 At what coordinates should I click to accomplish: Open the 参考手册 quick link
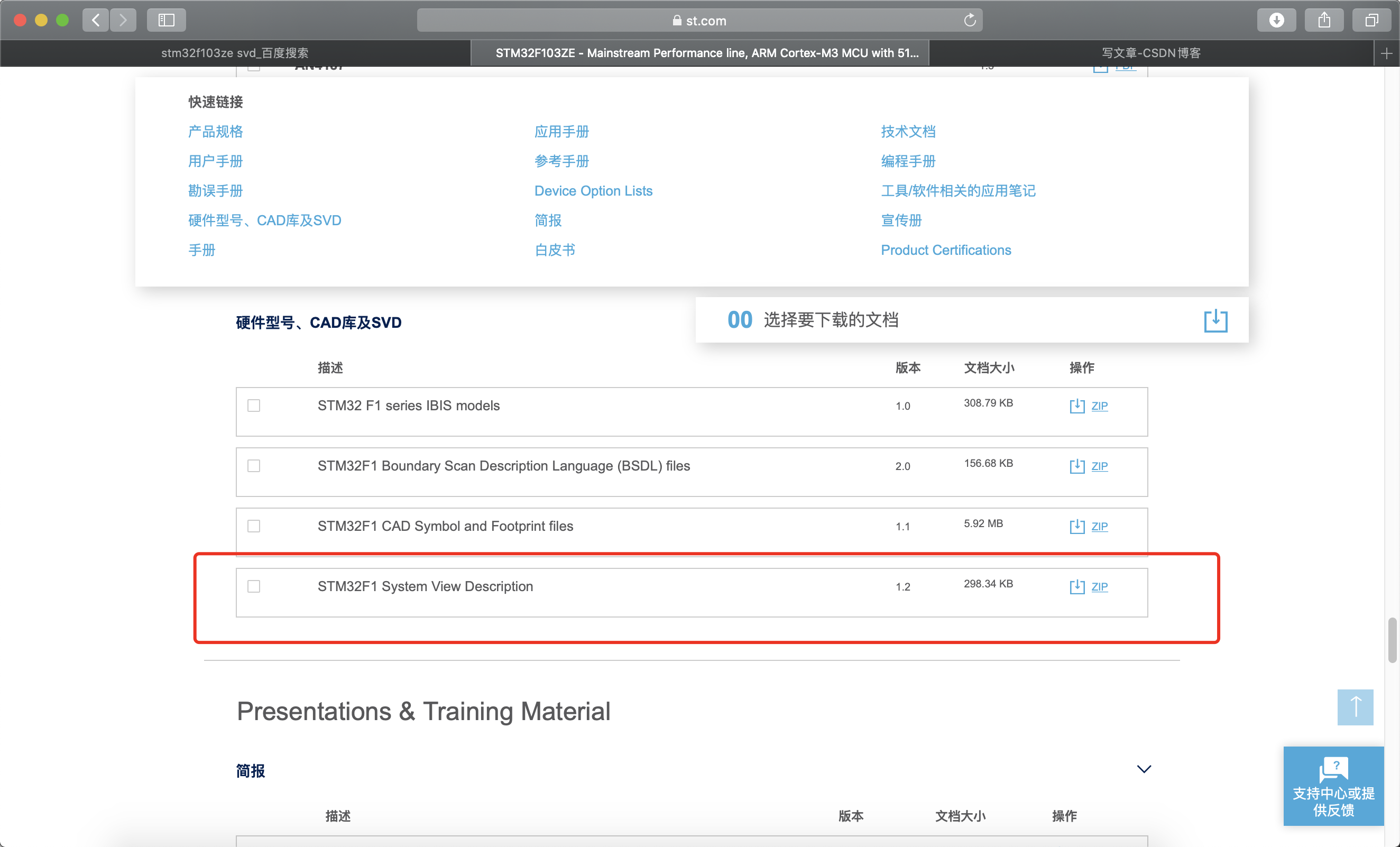click(x=561, y=161)
